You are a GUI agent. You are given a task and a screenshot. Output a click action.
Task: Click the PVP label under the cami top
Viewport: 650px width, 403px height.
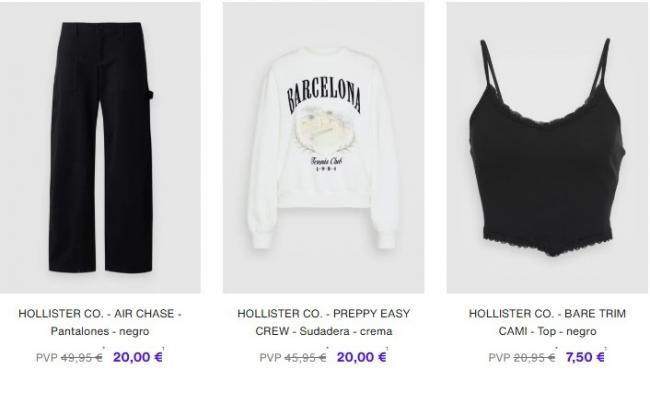coord(499,357)
